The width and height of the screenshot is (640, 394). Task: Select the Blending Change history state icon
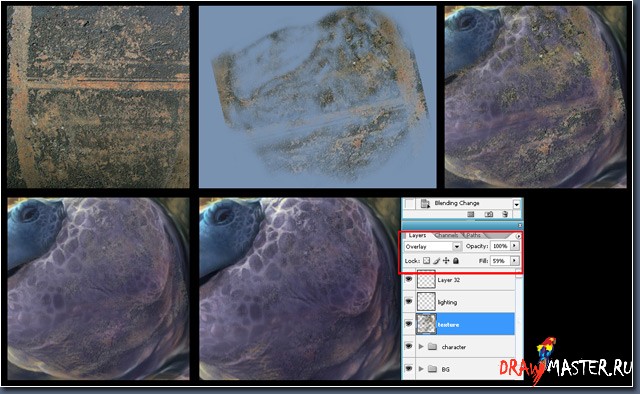pyautogui.click(x=425, y=203)
